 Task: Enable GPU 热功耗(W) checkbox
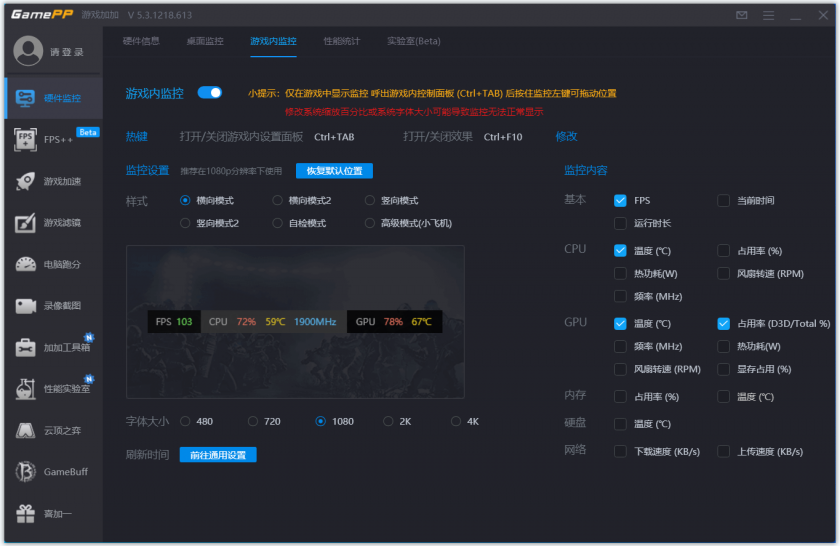pos(724,347)
